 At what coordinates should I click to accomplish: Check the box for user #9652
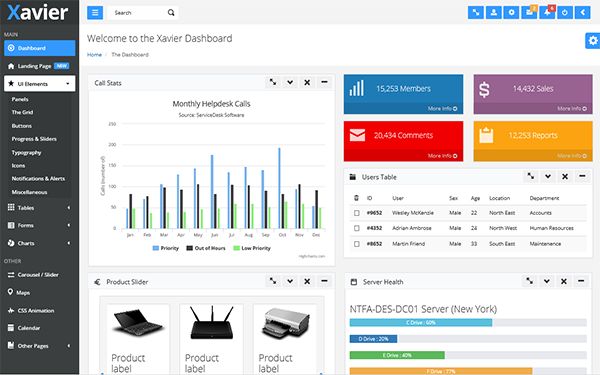[357, 213]
